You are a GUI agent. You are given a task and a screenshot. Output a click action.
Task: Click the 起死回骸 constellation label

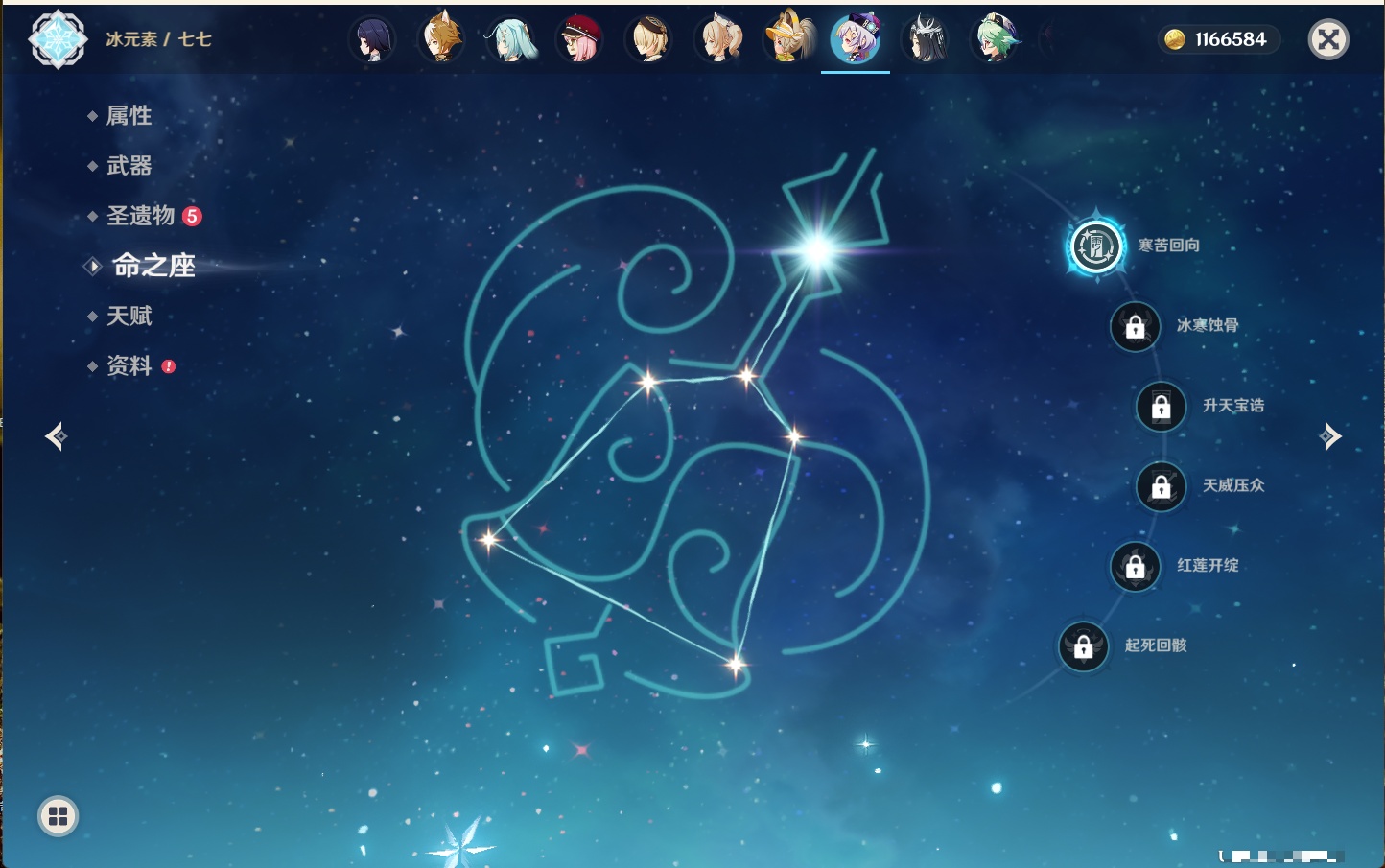pos(1156,645)
